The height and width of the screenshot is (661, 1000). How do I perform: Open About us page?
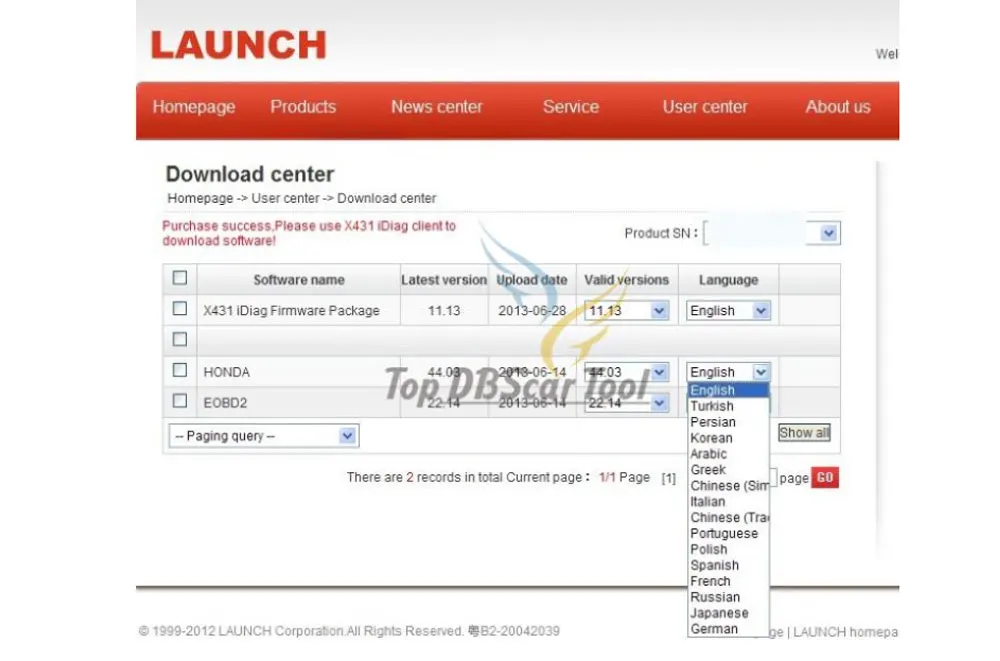pos(837,107)
